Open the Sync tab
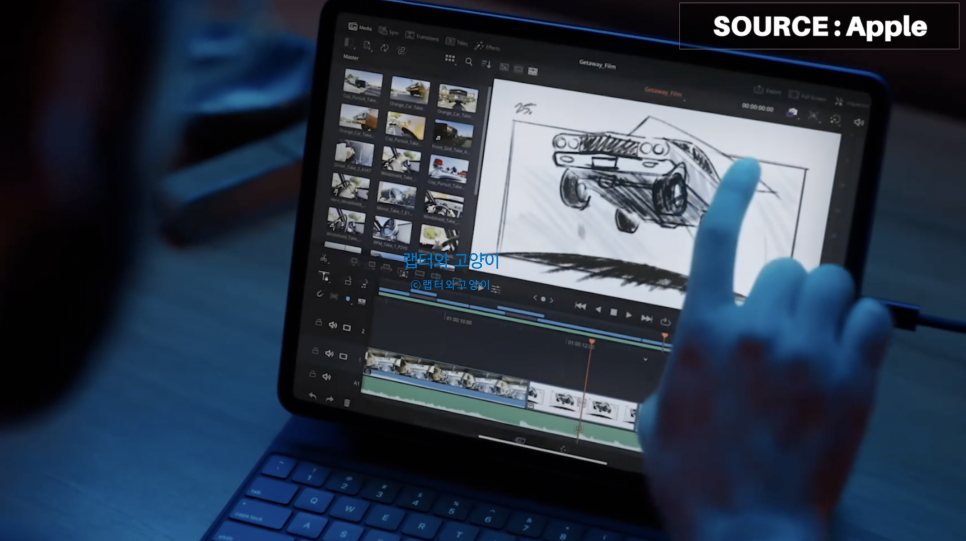The image size is (966, 541). tap(388, 31)
